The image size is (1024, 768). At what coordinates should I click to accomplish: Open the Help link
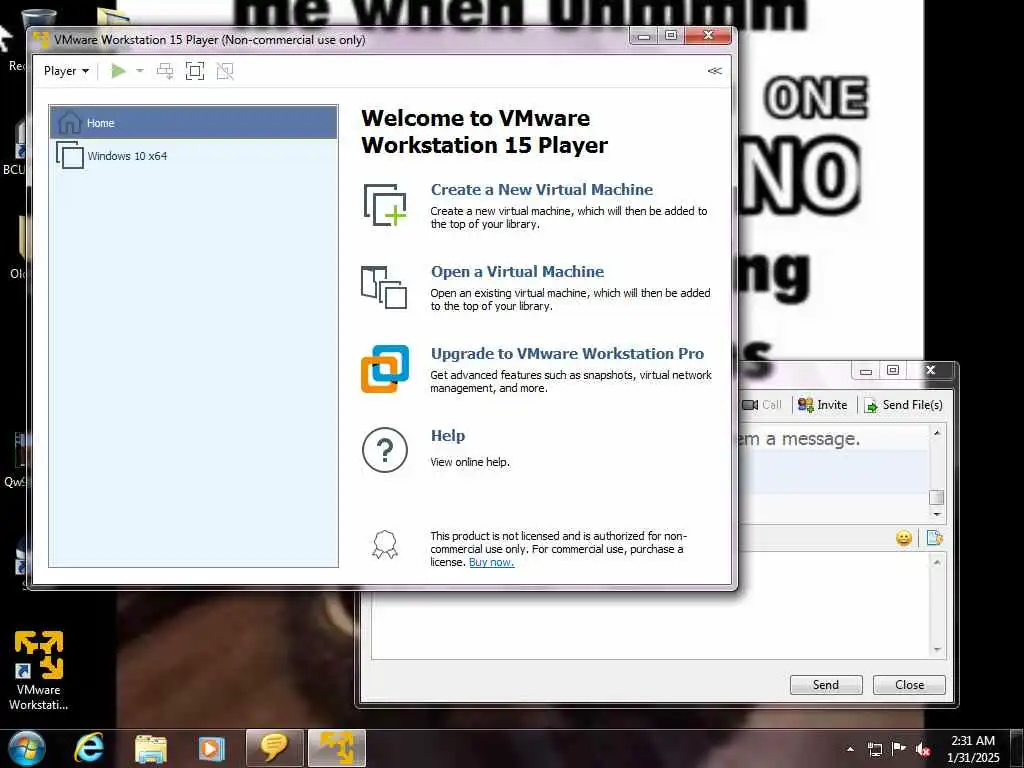pyautogui.click(x=448, y=436)
